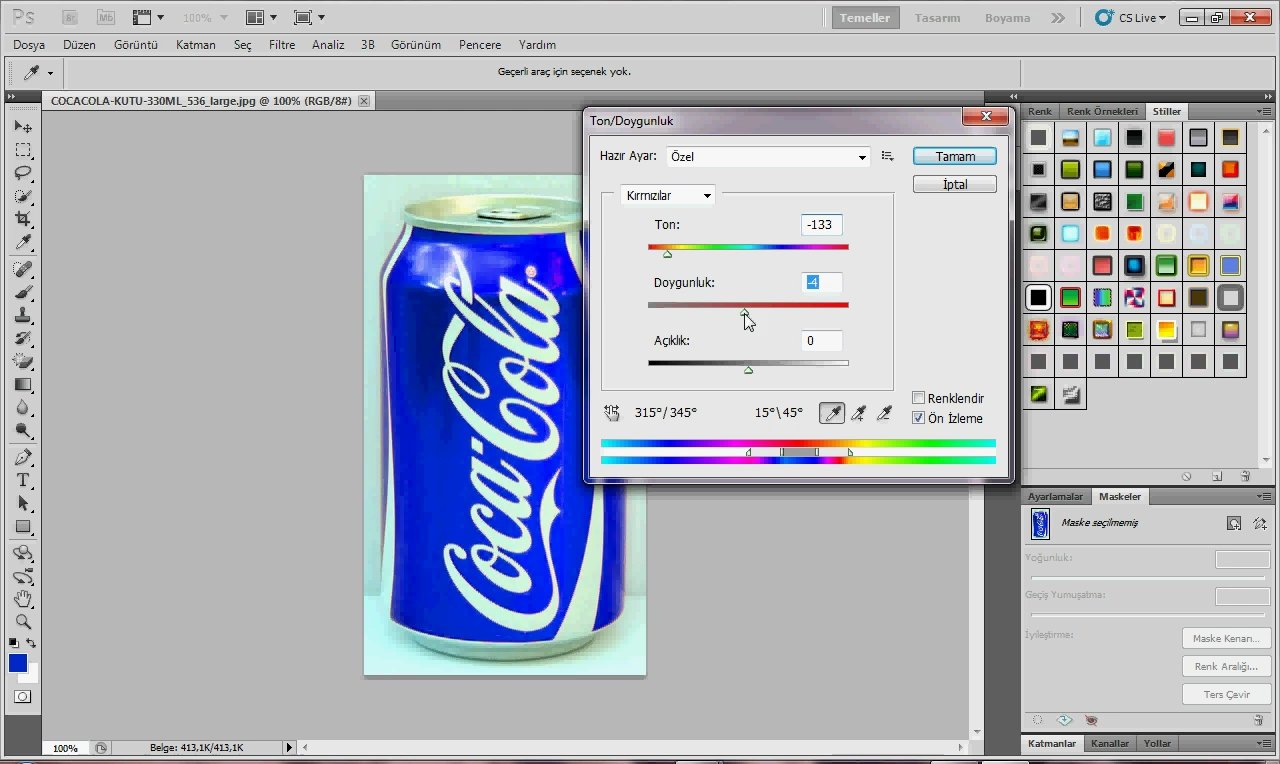Select the Clone Stamp tool
The height and width of the screenshot is (764, 1280).
[23, 315]
